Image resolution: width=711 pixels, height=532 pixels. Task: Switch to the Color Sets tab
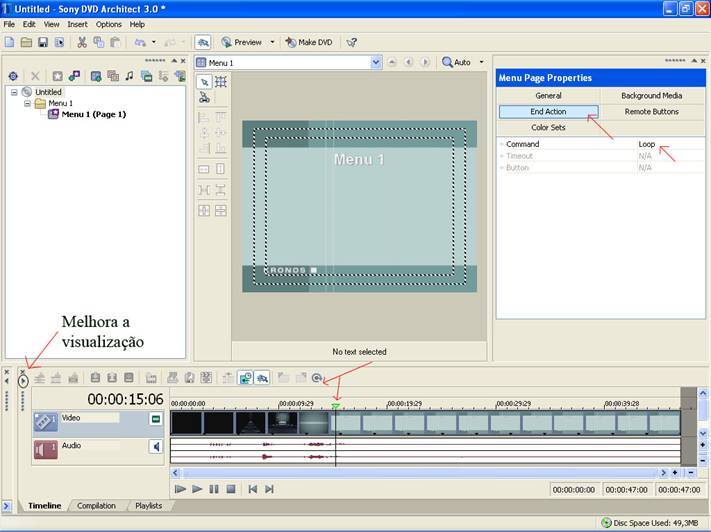tap(548, 127)
